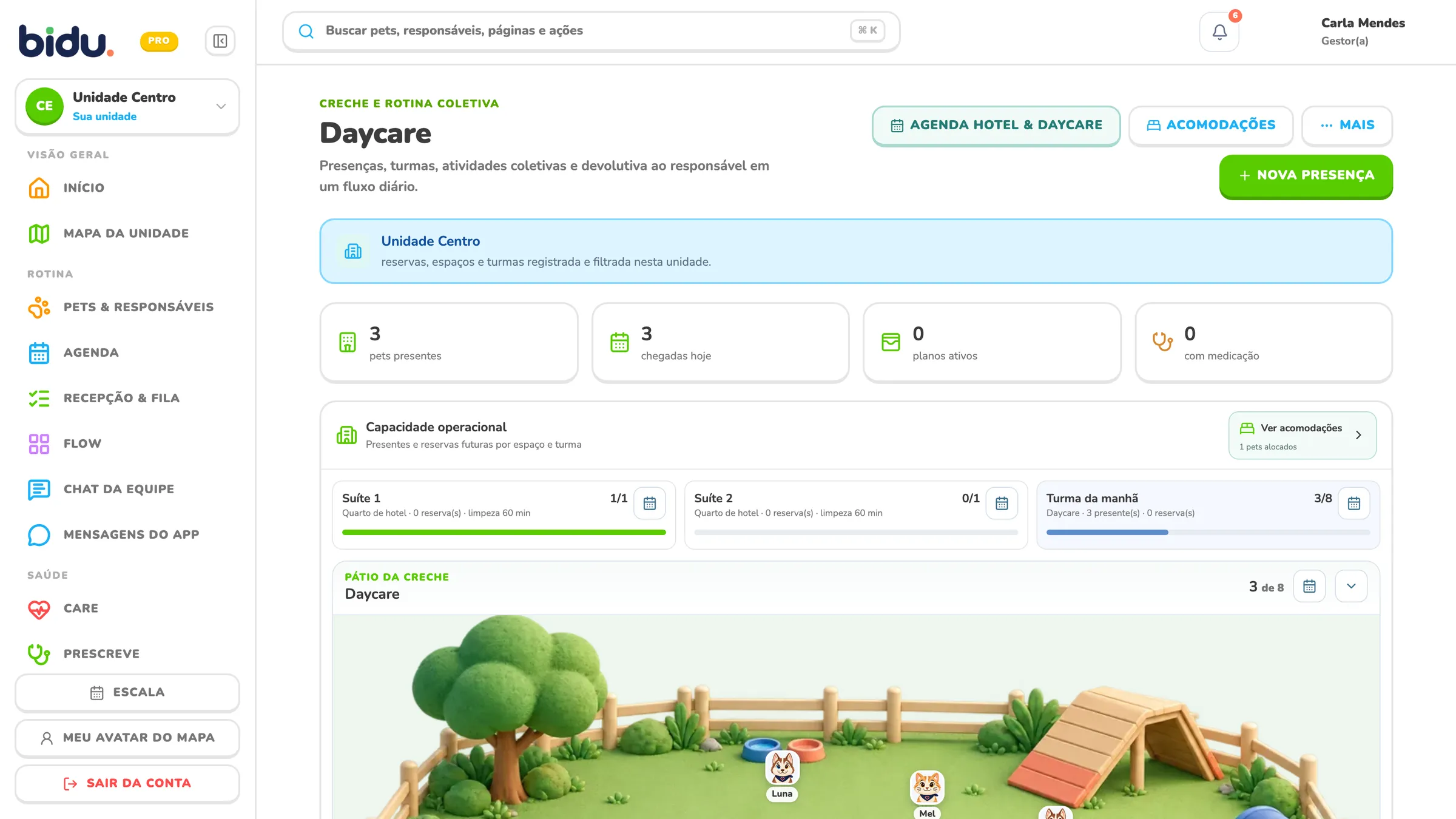Open calendar for Pátio da Creche
This screenshot has width=1456, height=819.
1309,586
